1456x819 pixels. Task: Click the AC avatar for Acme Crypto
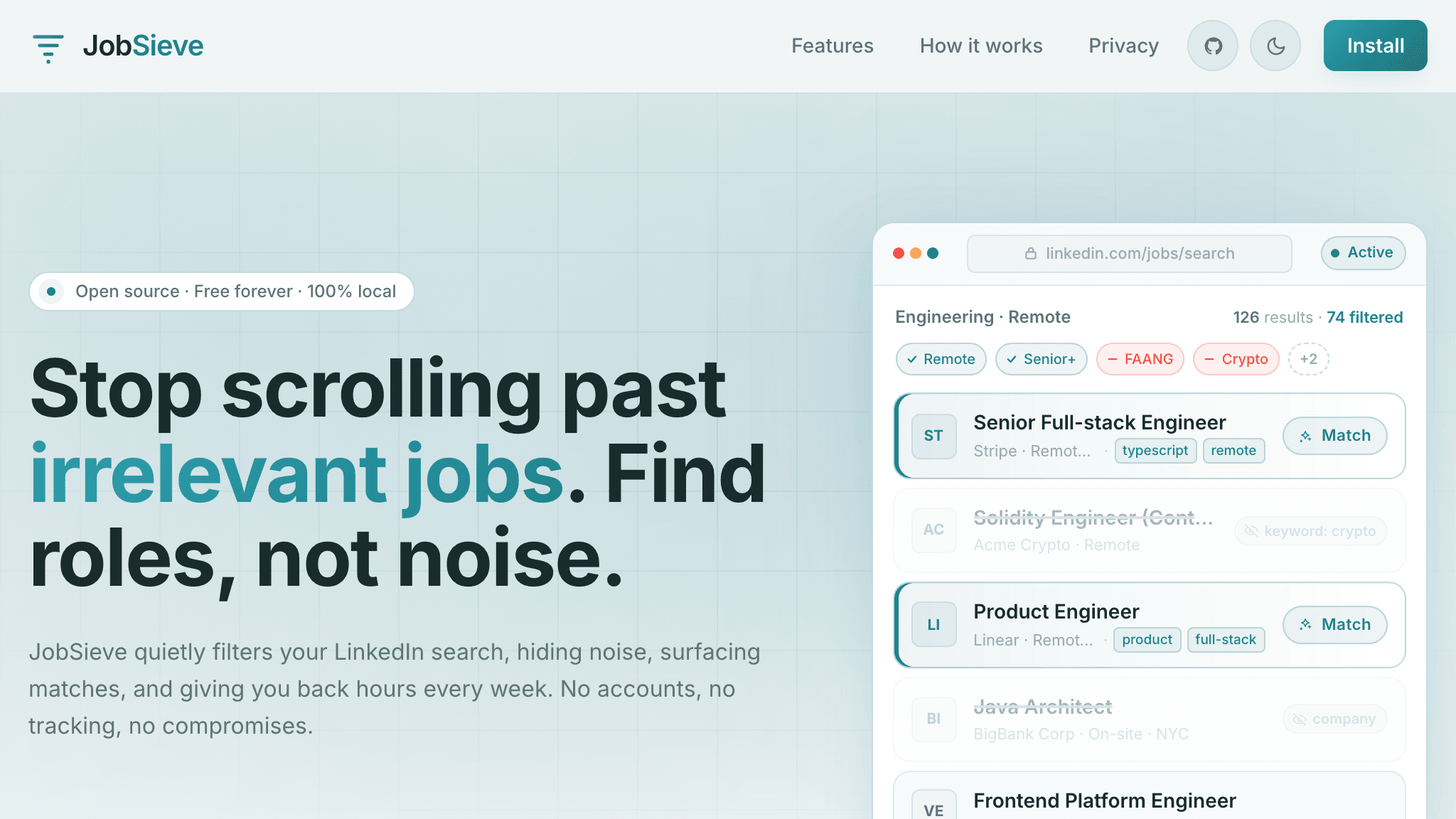[933, 530]
